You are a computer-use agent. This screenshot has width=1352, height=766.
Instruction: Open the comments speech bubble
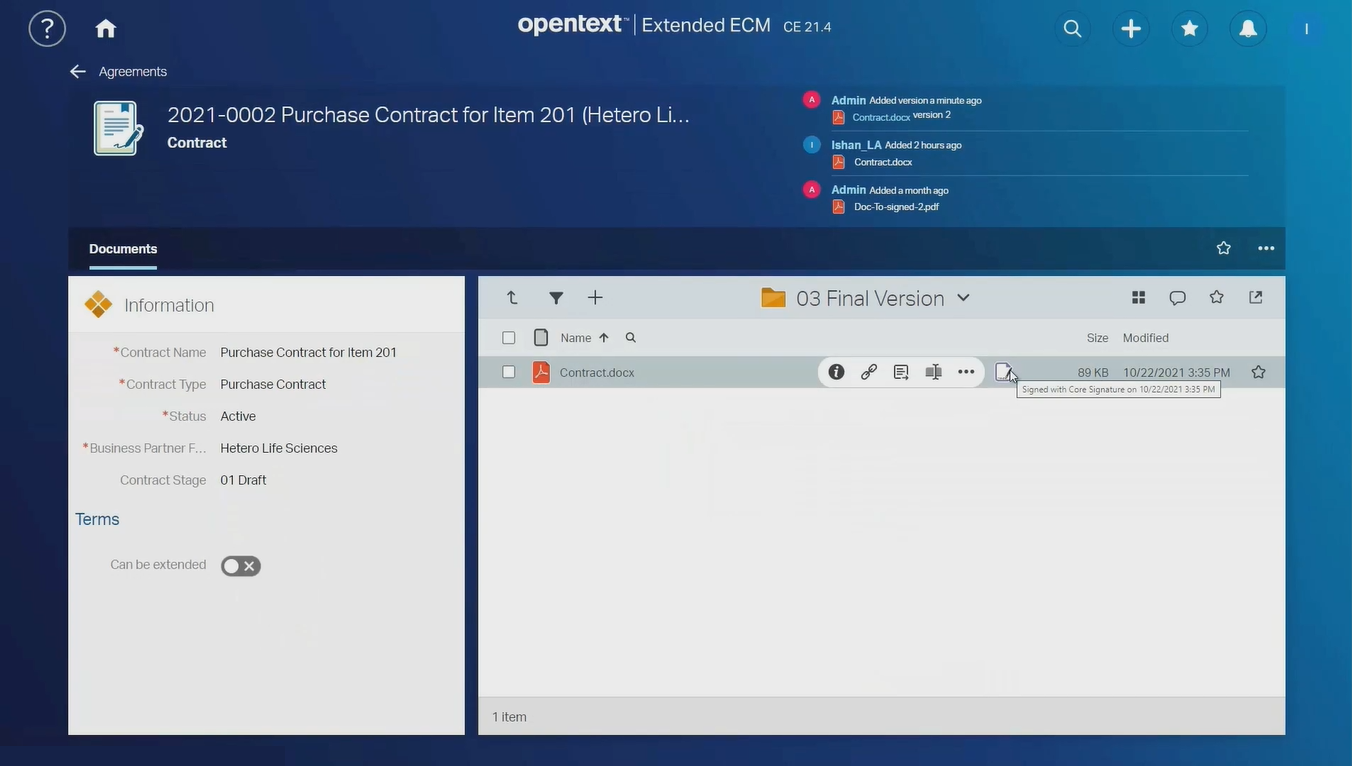click(x=1177, y=297)
